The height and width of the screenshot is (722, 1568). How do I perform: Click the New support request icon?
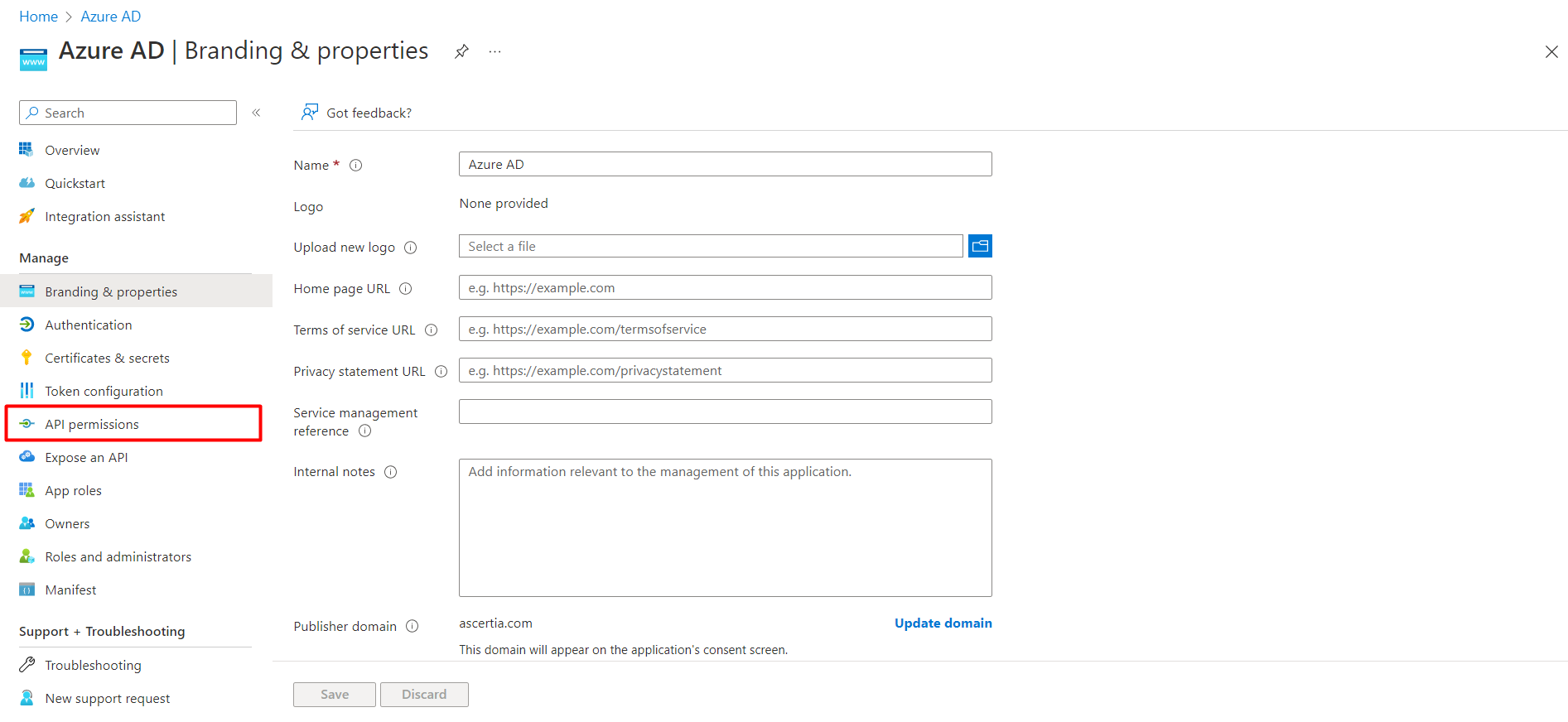click(27, 698)
